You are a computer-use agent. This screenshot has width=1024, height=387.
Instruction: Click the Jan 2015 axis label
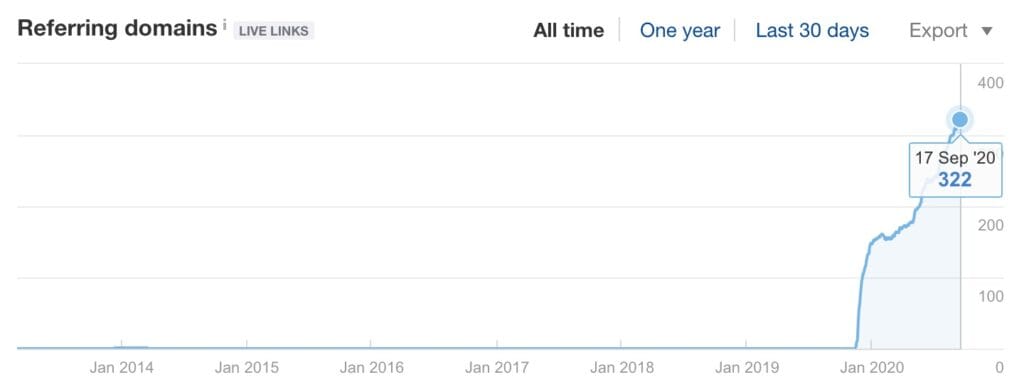click(x=247, y=367)
